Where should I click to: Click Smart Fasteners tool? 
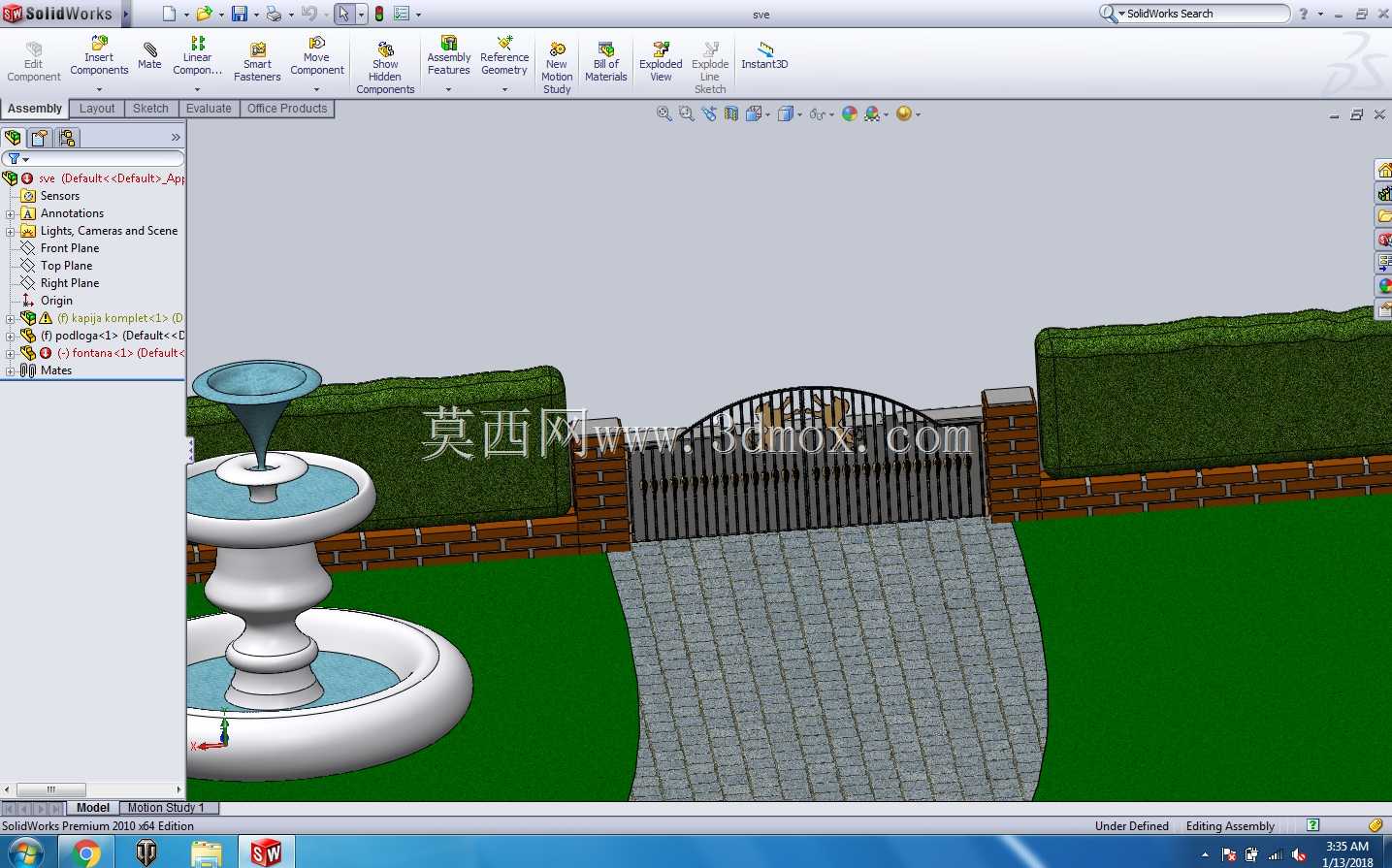coord(257,62)
